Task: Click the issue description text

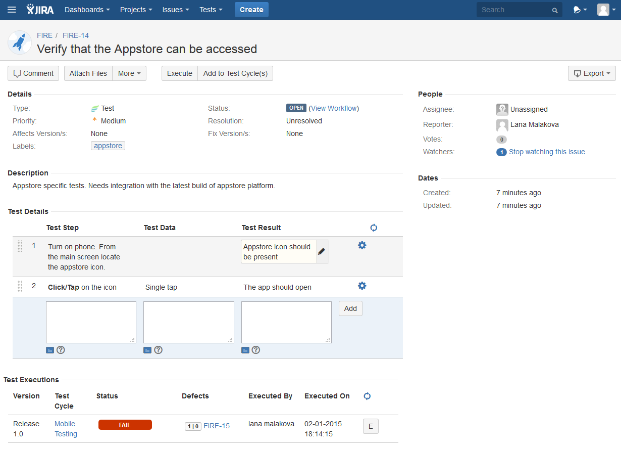Action: point(143,186)
